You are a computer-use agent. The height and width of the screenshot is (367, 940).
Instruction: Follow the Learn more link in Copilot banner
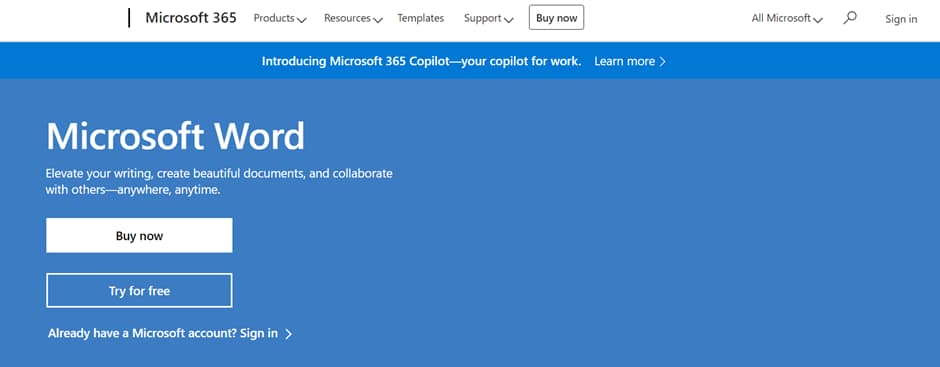[630, 61]
